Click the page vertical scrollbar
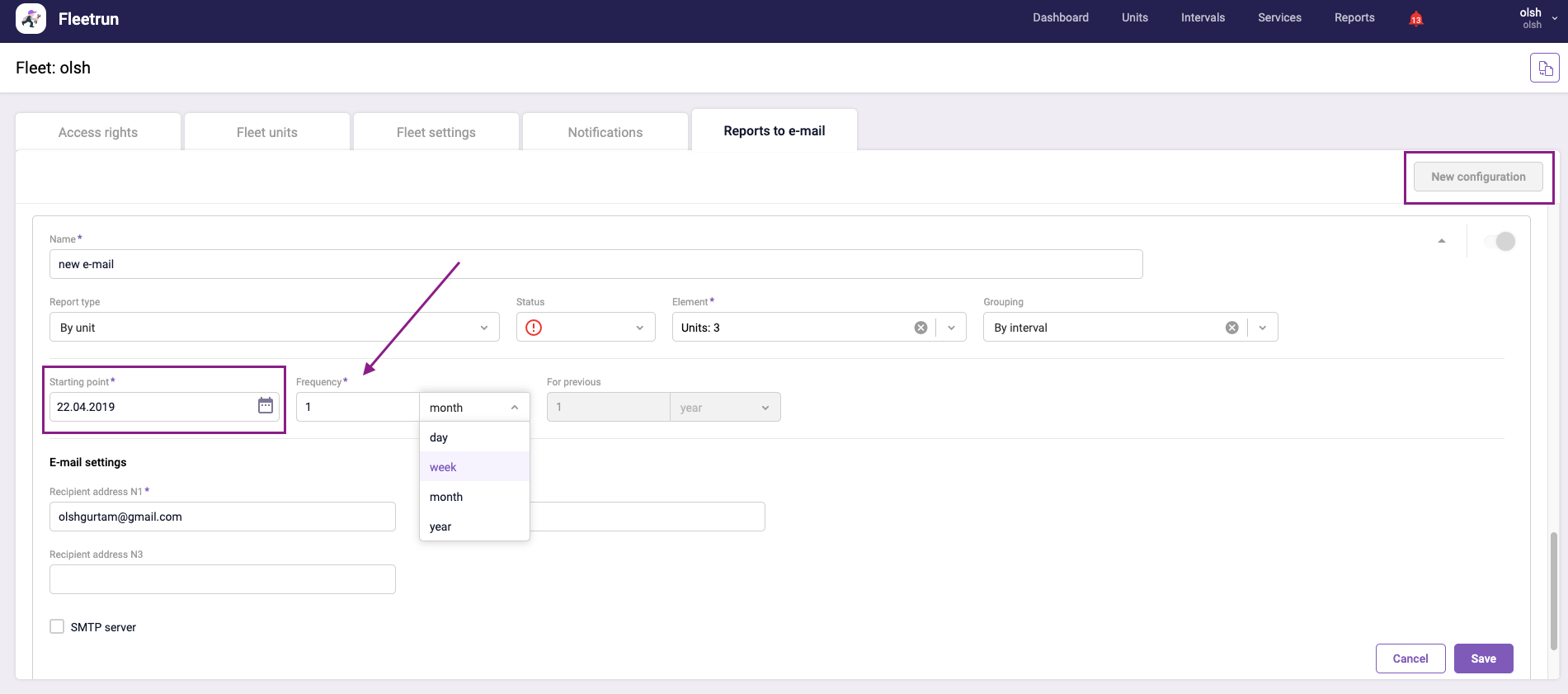Screen dimensions: 1568x694 pyautogui.click(x=1553, y=590)
